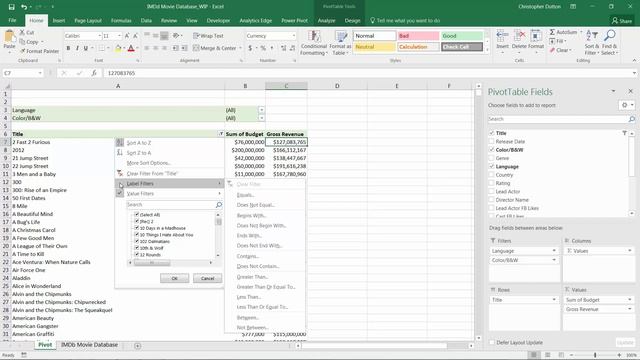The height and width of the screenshot is (360, 640).
Task: Open the Title column filter dropdown
Action: [x=221, y=134]
